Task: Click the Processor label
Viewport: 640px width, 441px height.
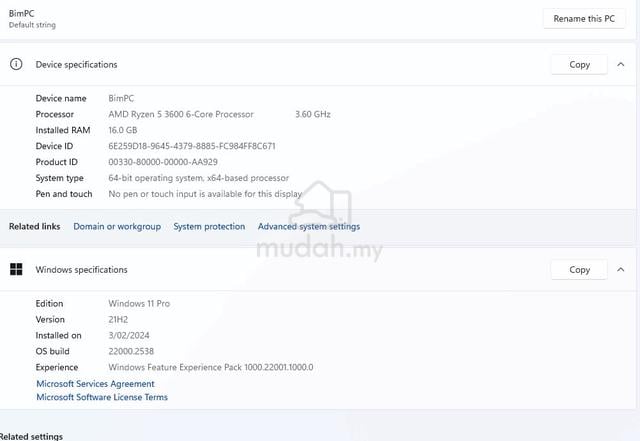Action: pyautogui.click(x=55, y=114)
